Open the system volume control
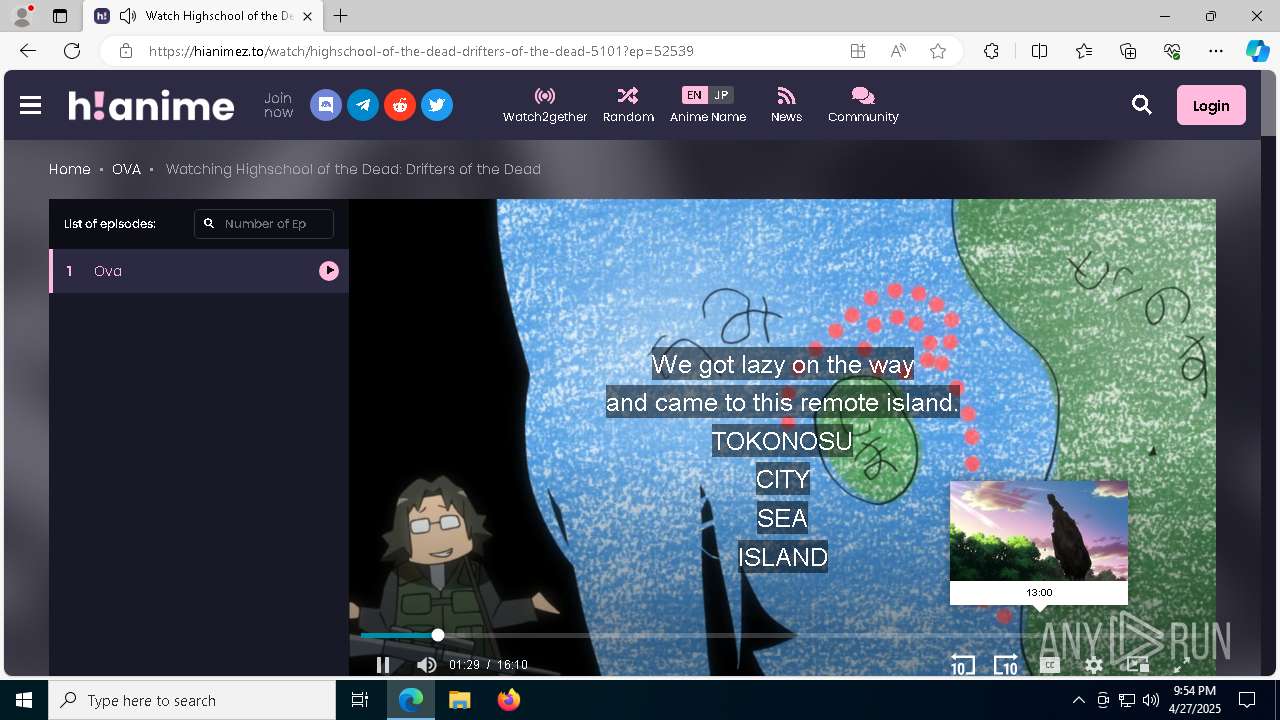 click(1151, 700)
